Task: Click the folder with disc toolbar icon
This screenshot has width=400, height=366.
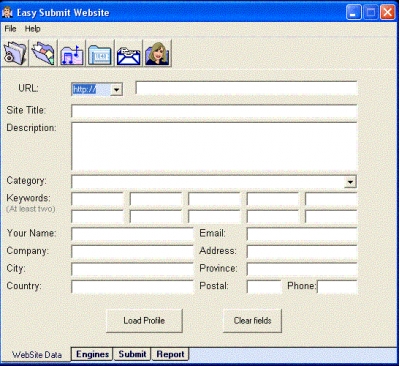Action: pyautogui.click(x=15, y=53)
